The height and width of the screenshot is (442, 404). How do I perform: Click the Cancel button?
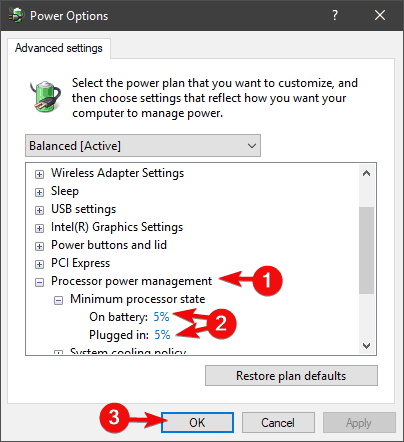278,423
